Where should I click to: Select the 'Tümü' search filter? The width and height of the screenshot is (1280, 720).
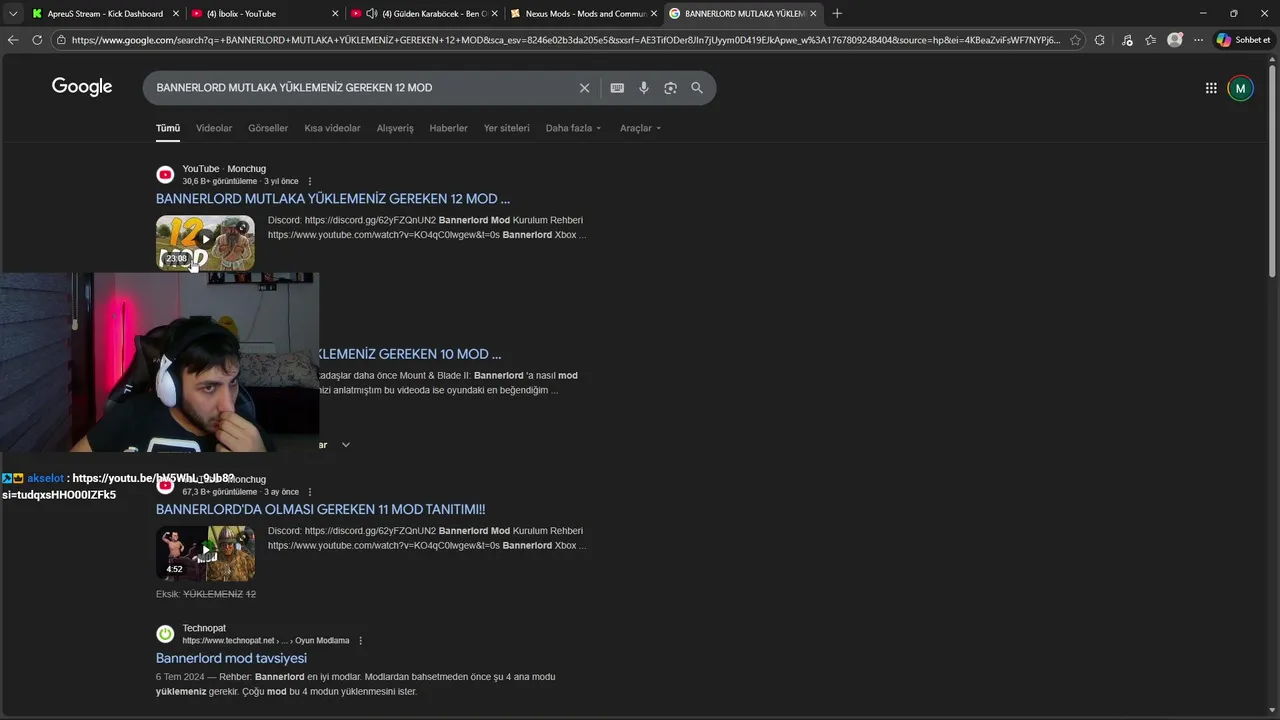coord(168,128)
